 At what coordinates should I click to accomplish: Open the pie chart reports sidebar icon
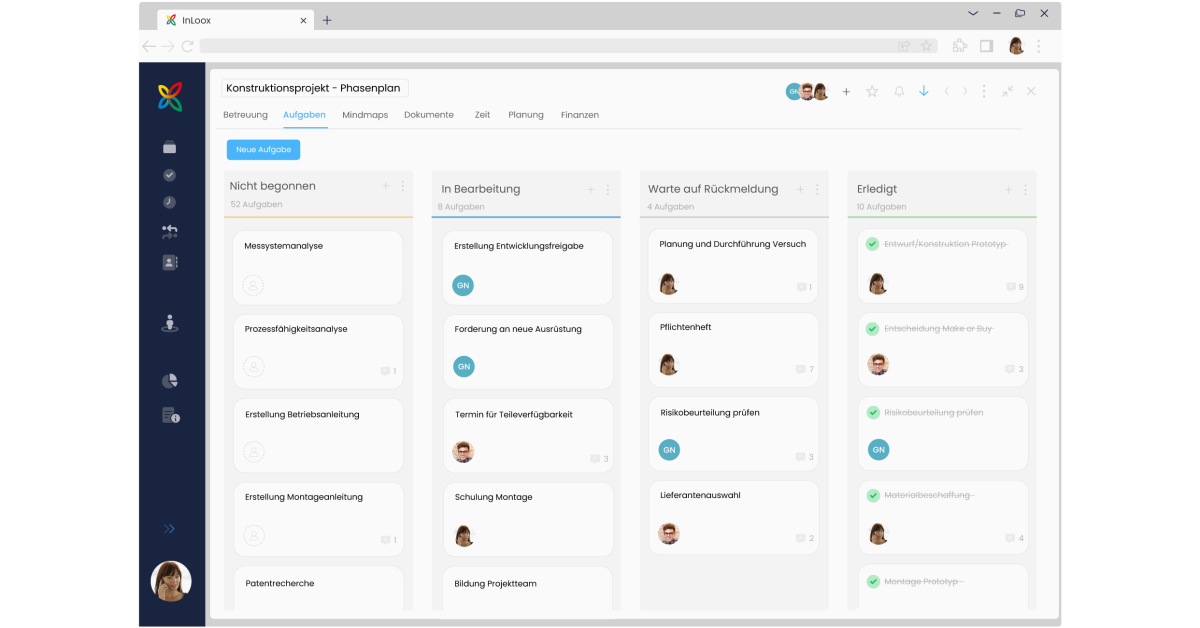[170, 381]
